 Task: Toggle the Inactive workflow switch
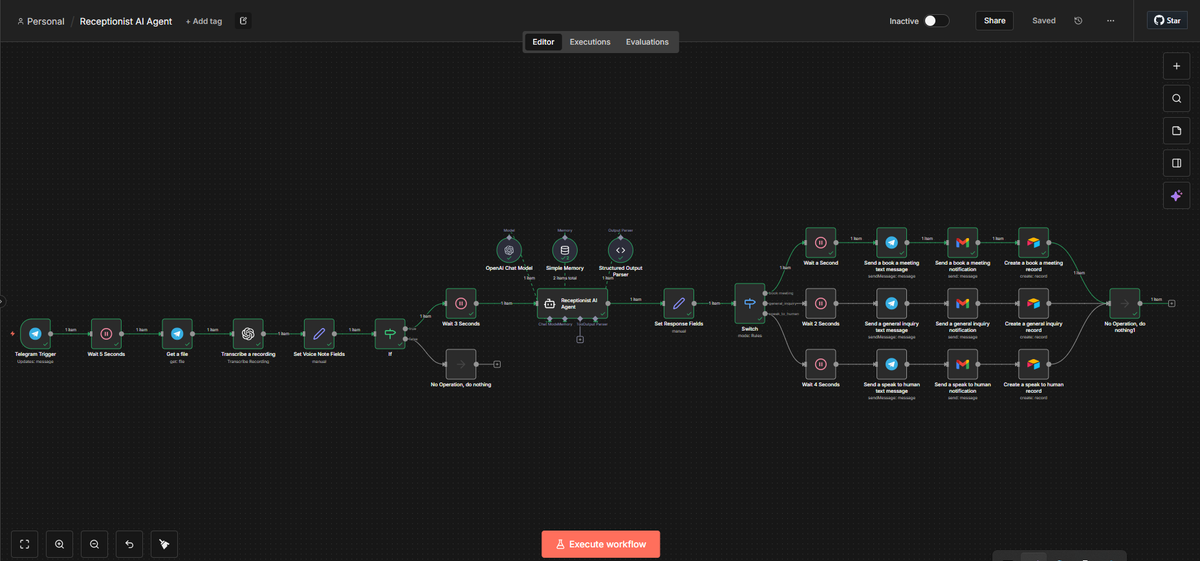936,20
